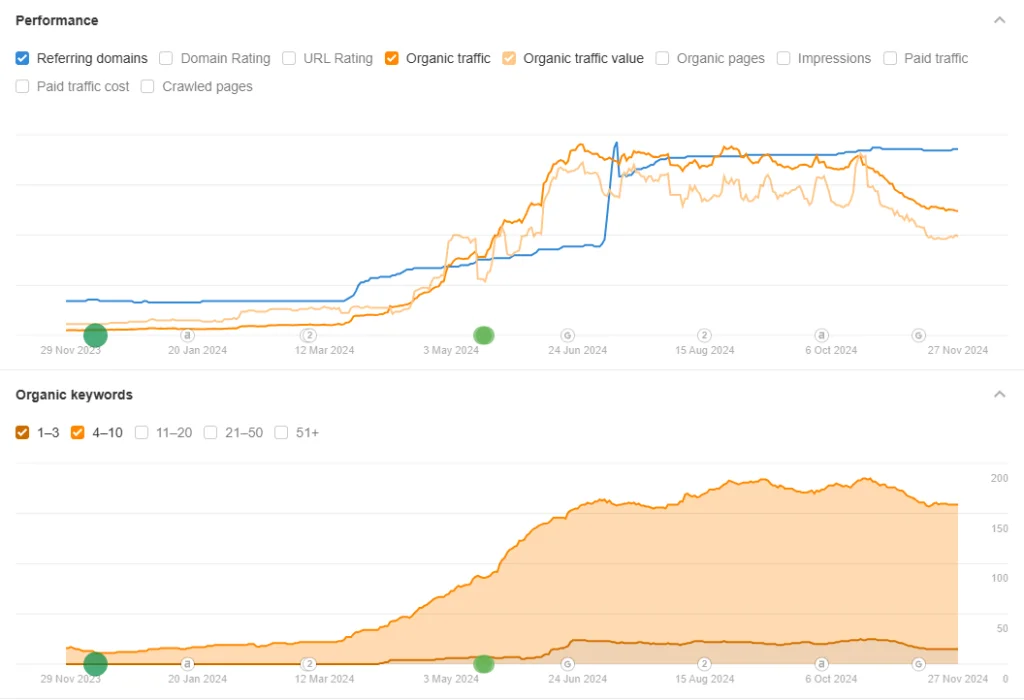Uncheck the Organic traffic value checkbox

pos(509,58)
